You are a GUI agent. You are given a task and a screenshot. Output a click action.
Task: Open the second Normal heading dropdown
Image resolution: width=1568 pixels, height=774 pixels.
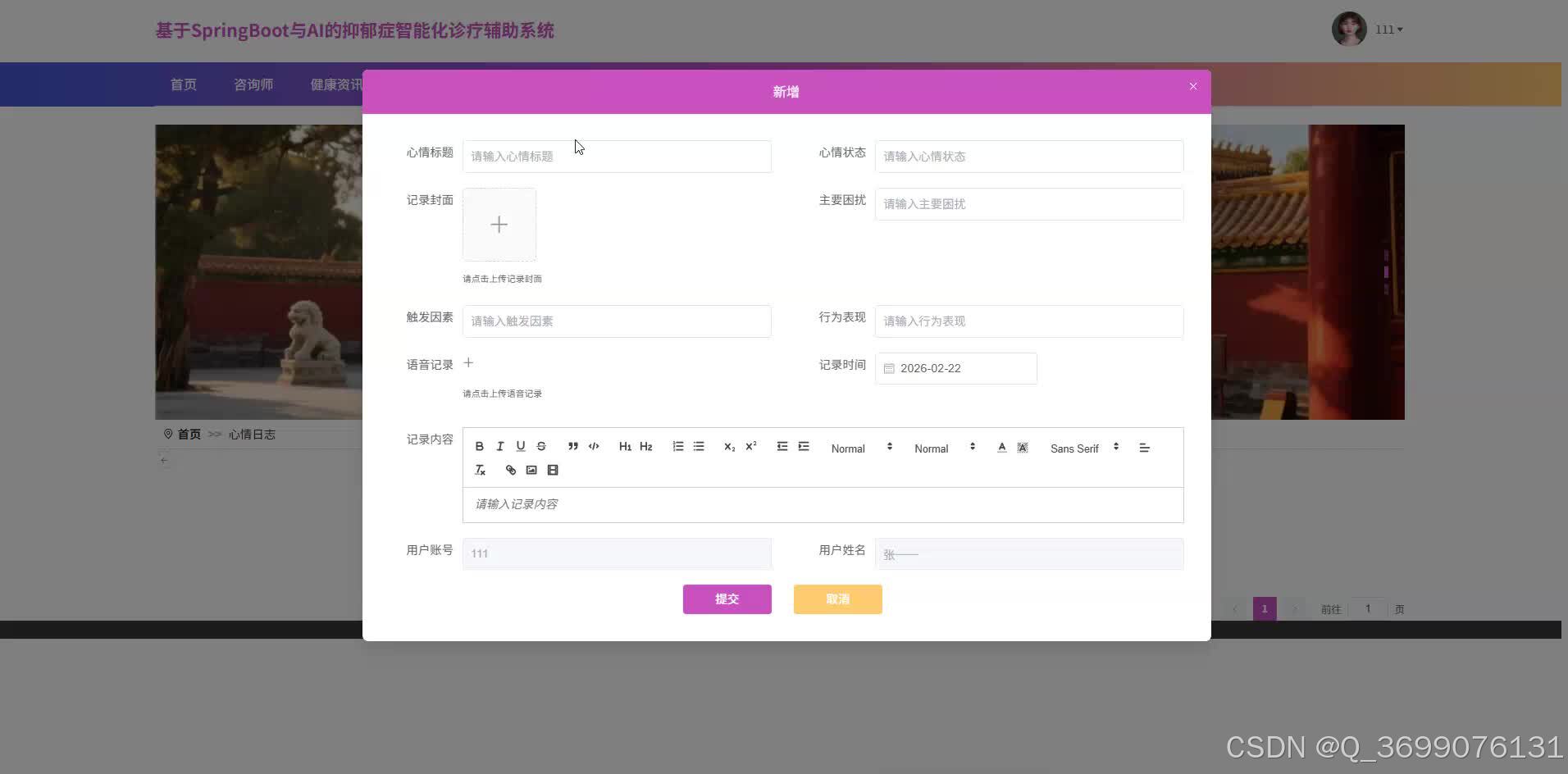pyautogui.click(x=945, y=448)
